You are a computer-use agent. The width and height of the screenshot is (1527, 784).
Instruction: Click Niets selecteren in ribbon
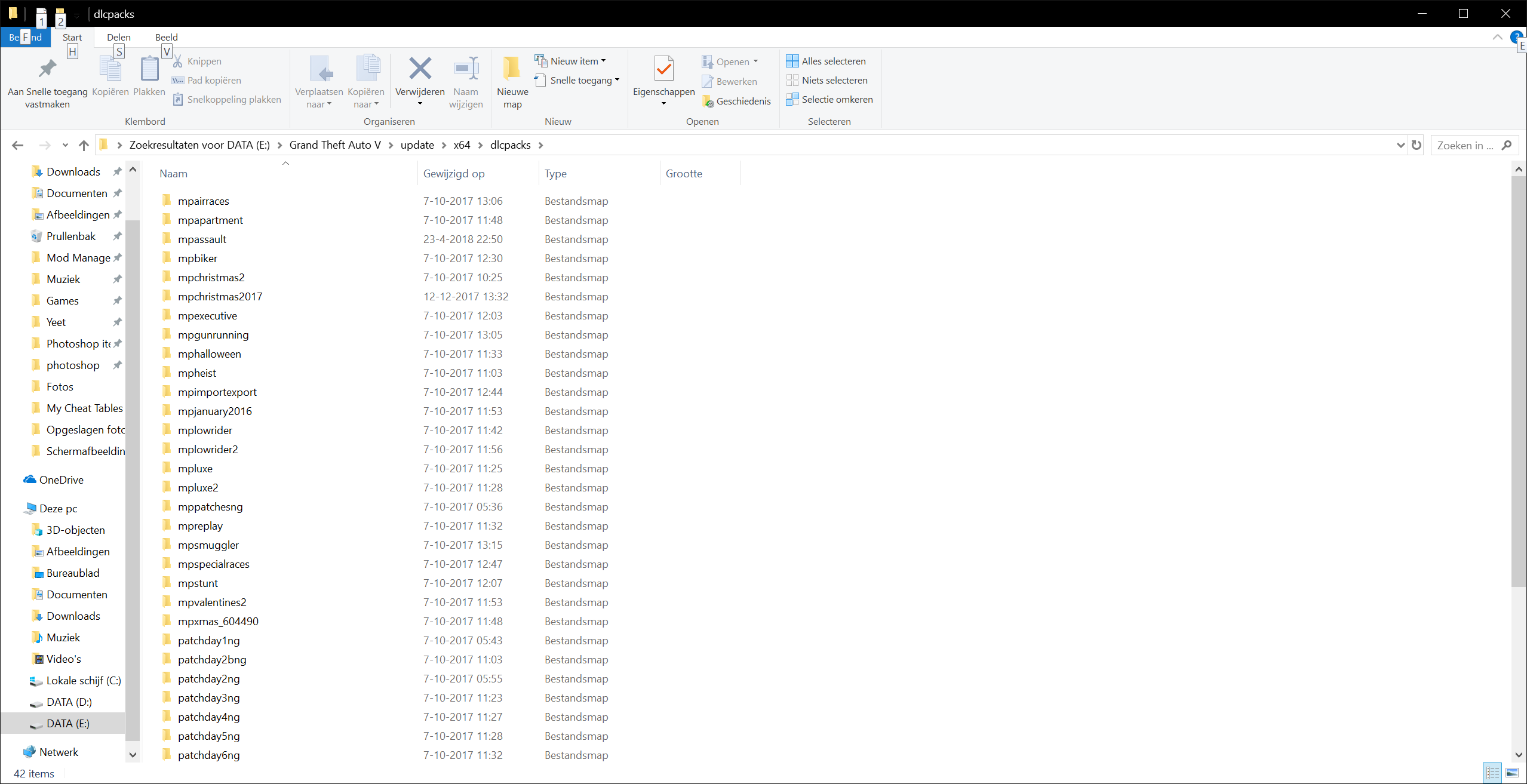point(834,81)
